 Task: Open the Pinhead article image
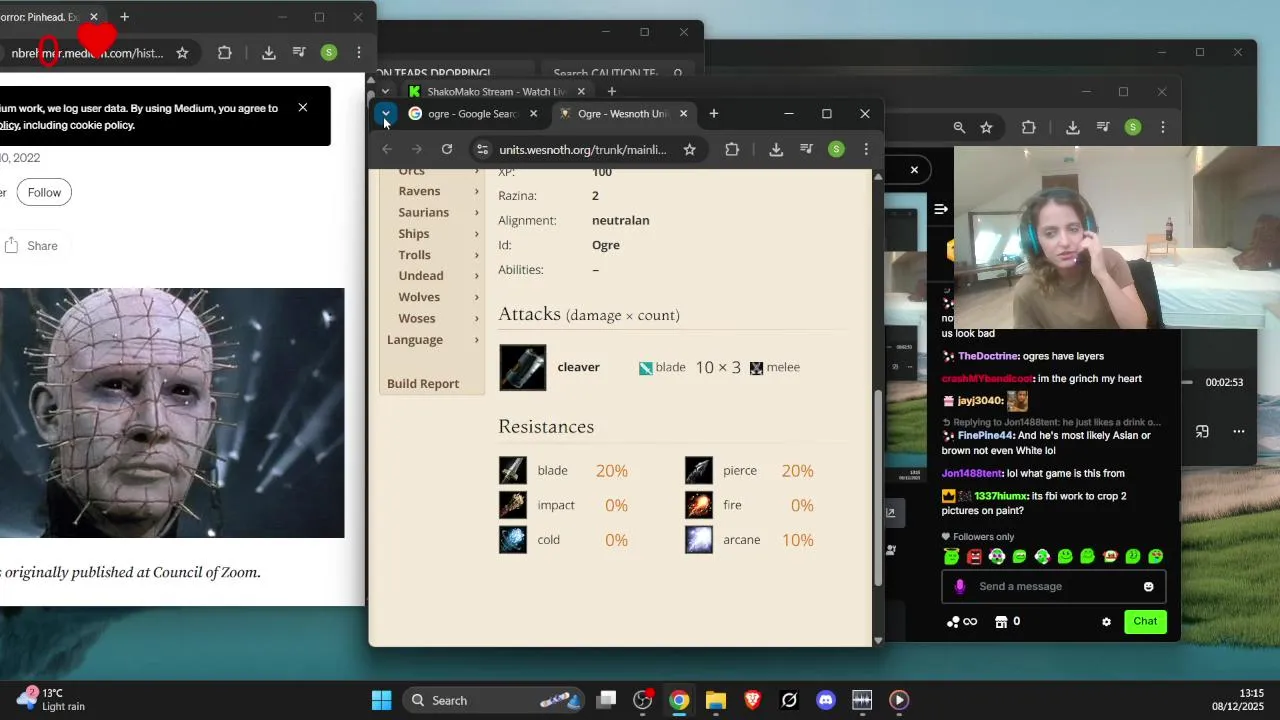(x=172, y=413)
